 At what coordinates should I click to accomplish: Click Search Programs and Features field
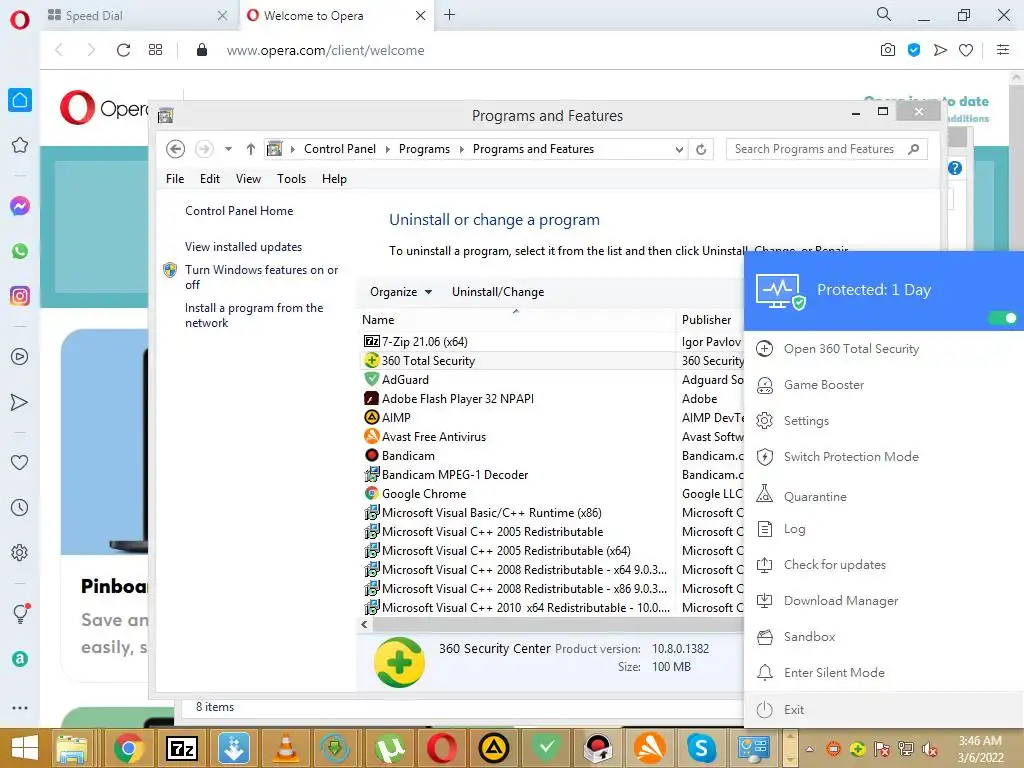[826, 149]
